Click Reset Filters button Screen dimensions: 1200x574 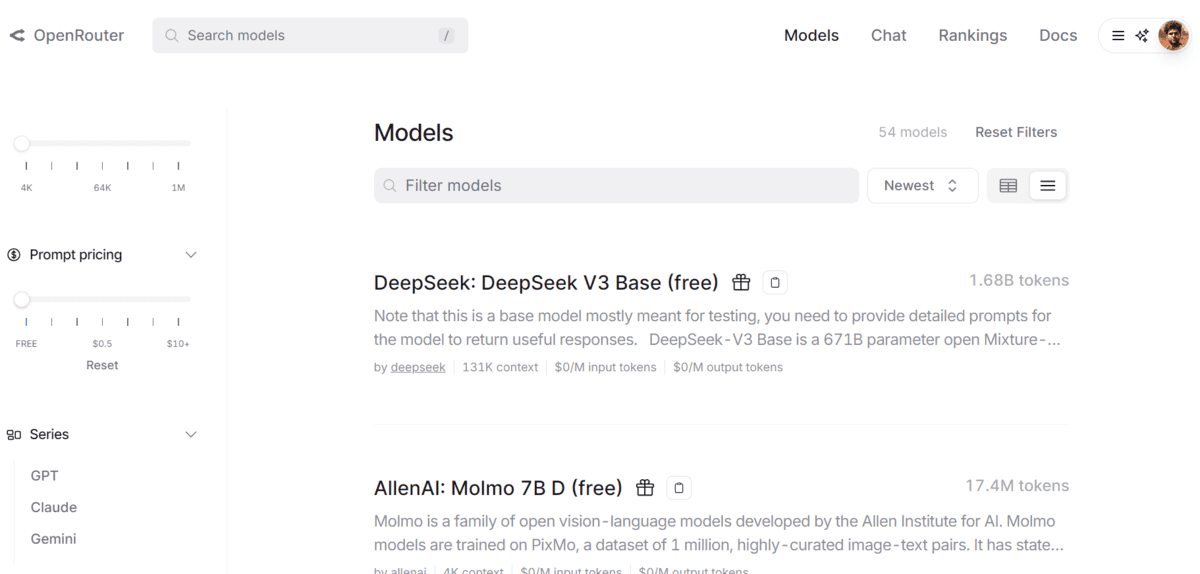(1016, 132)
